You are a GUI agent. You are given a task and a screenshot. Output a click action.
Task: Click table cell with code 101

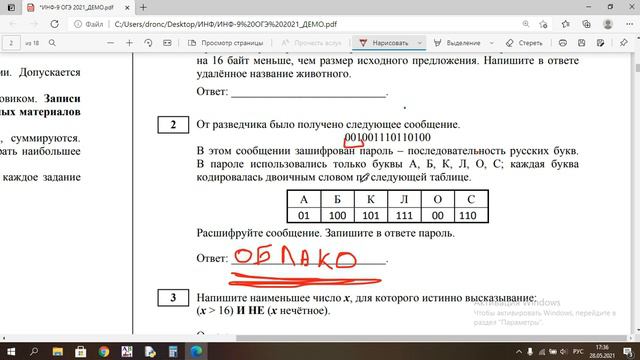pos(371,215)
